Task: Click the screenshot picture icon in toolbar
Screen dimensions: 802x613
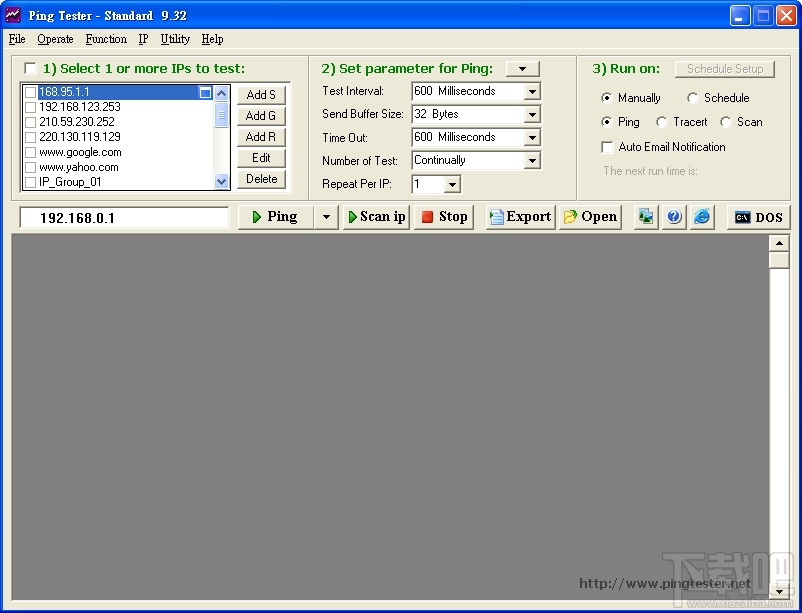Action: pyautogui.click(x=645, y=217)
